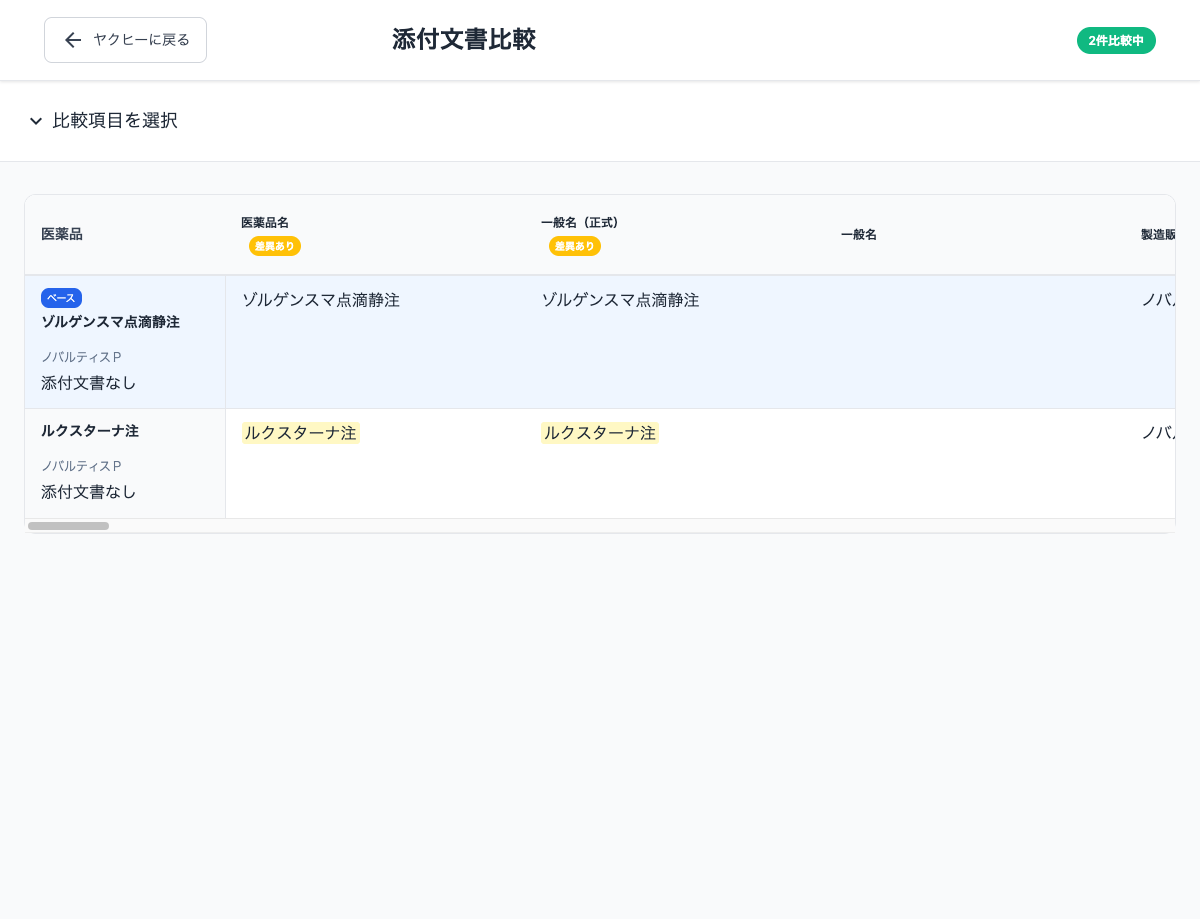Collapse the comparison item selector

(115, 121)
